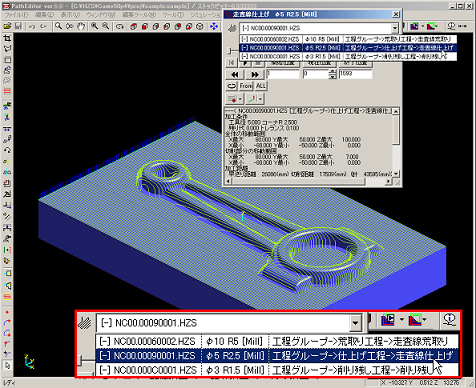476x388 pixels.
Task: Open dropdown arrow next to display options icon
Action: tap(240, 99)
